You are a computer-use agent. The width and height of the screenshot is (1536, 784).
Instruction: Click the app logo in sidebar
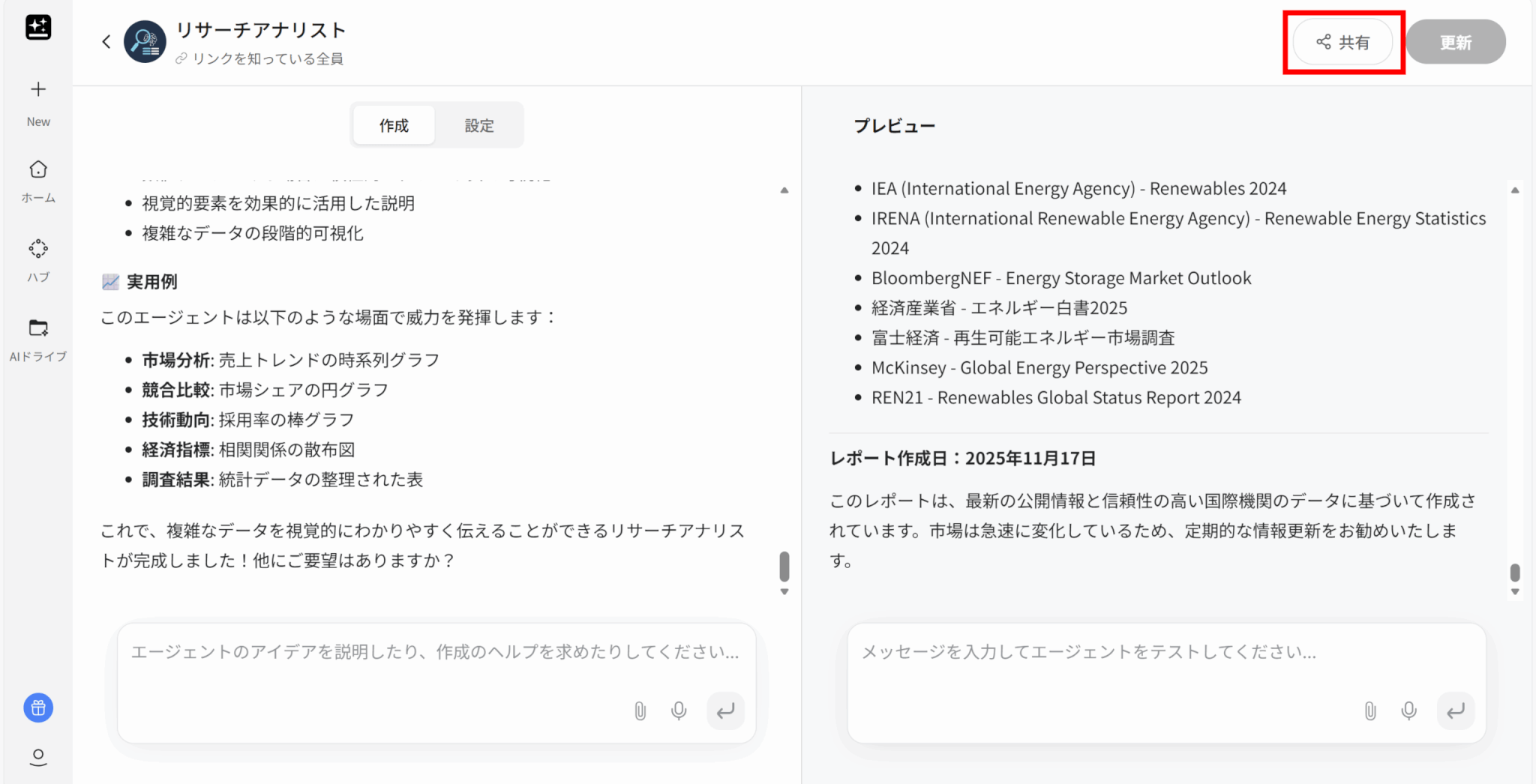pyautogui.click(x=38, y=28)
